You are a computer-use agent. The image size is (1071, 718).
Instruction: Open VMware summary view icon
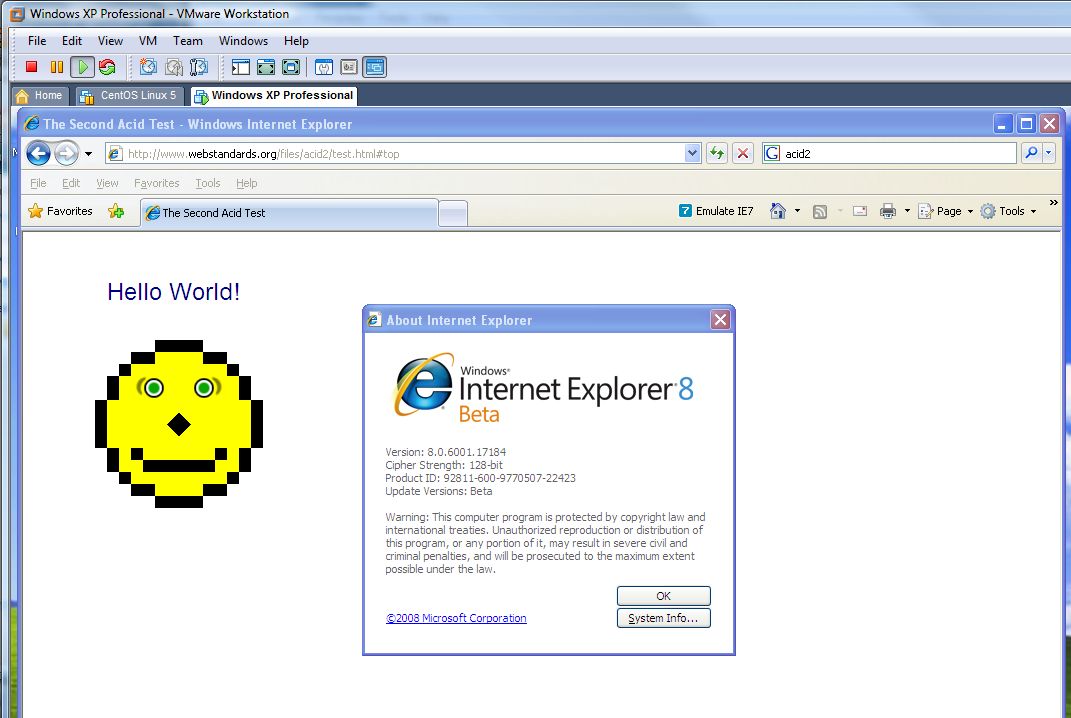[x=324, y=67]
